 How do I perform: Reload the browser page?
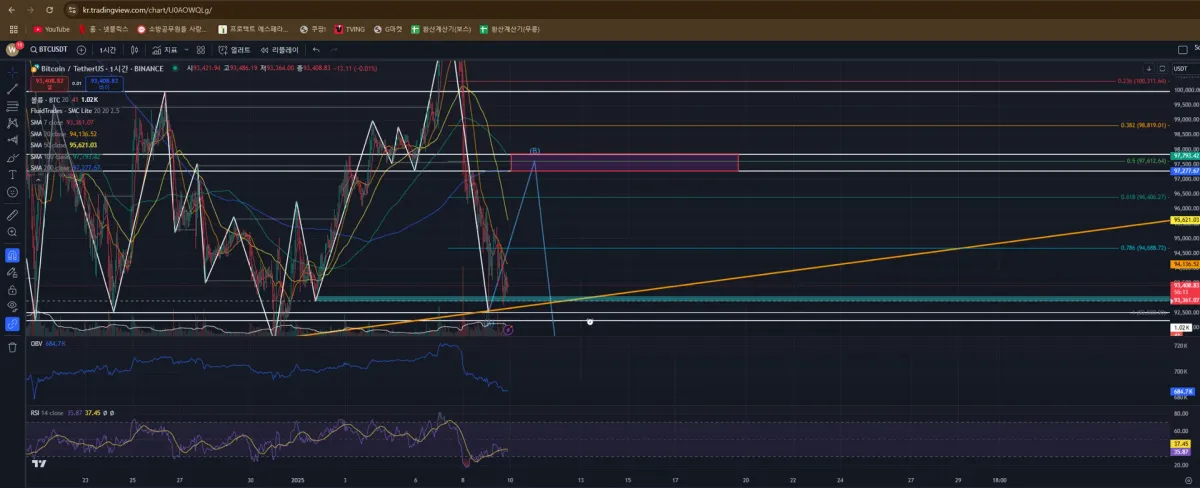(x=50, y=9)
